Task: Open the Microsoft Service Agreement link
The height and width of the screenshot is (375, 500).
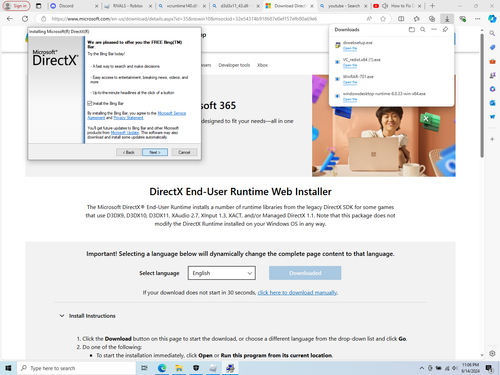Action: pos(172,113)
